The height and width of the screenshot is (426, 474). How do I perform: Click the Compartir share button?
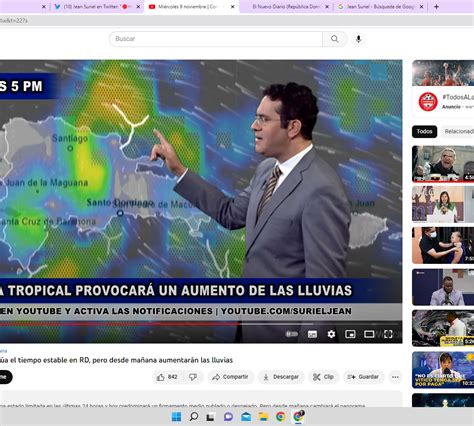click(230, 377)
